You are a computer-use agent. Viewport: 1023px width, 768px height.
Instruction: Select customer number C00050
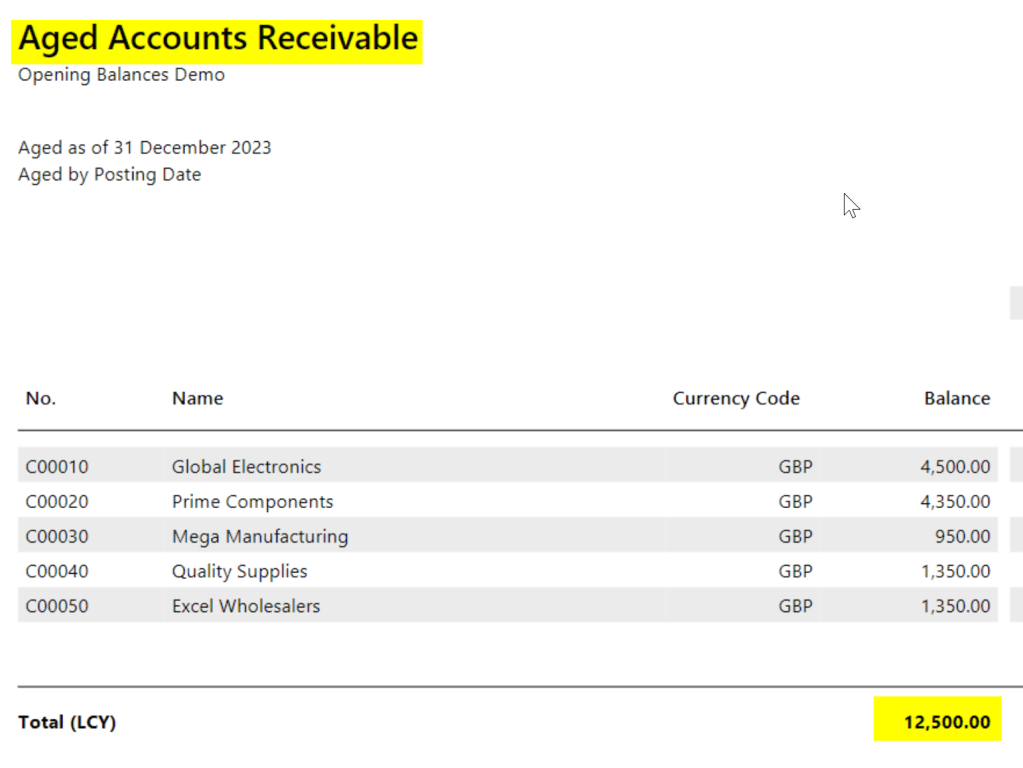point(56,607)
